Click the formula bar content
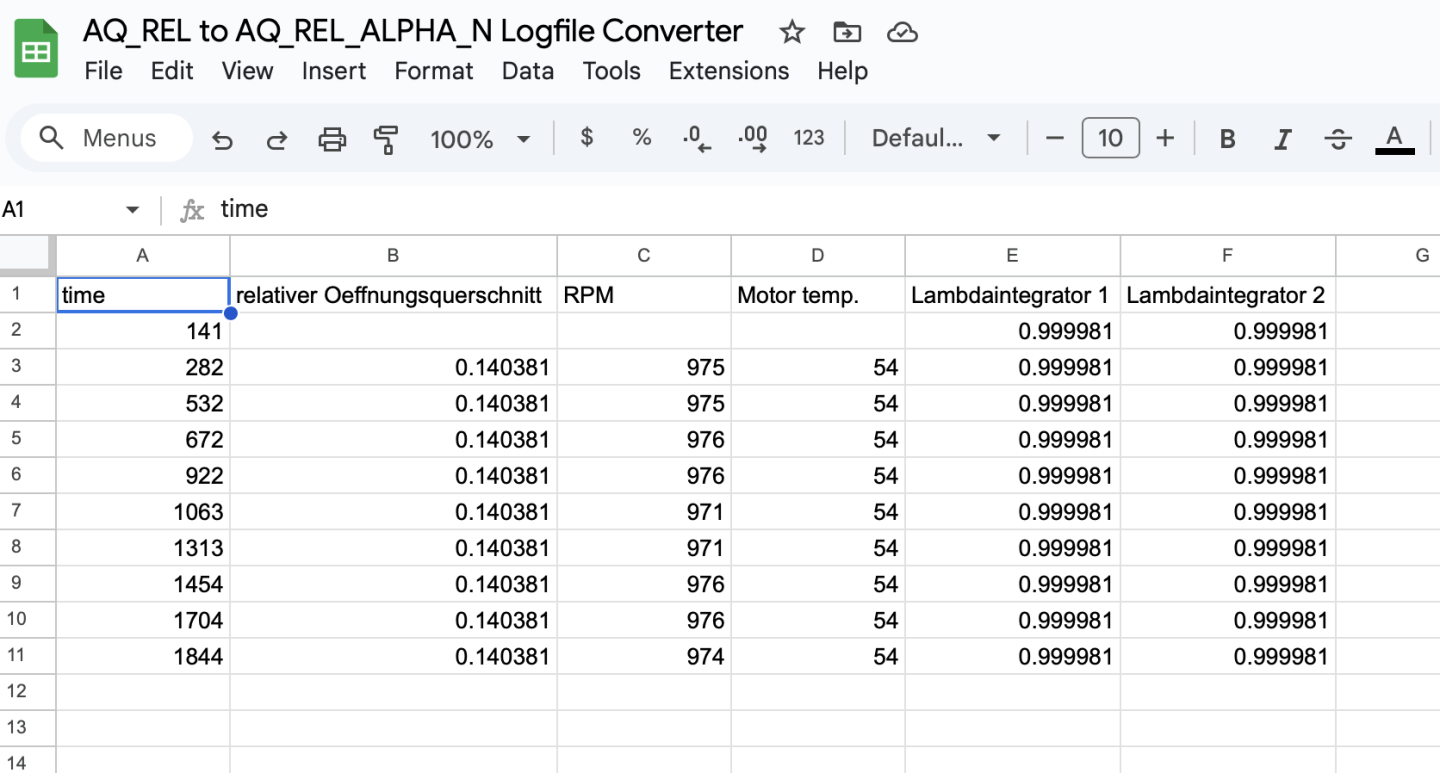The height and width of the screenshot is (773, 1440). coord(244,209)
